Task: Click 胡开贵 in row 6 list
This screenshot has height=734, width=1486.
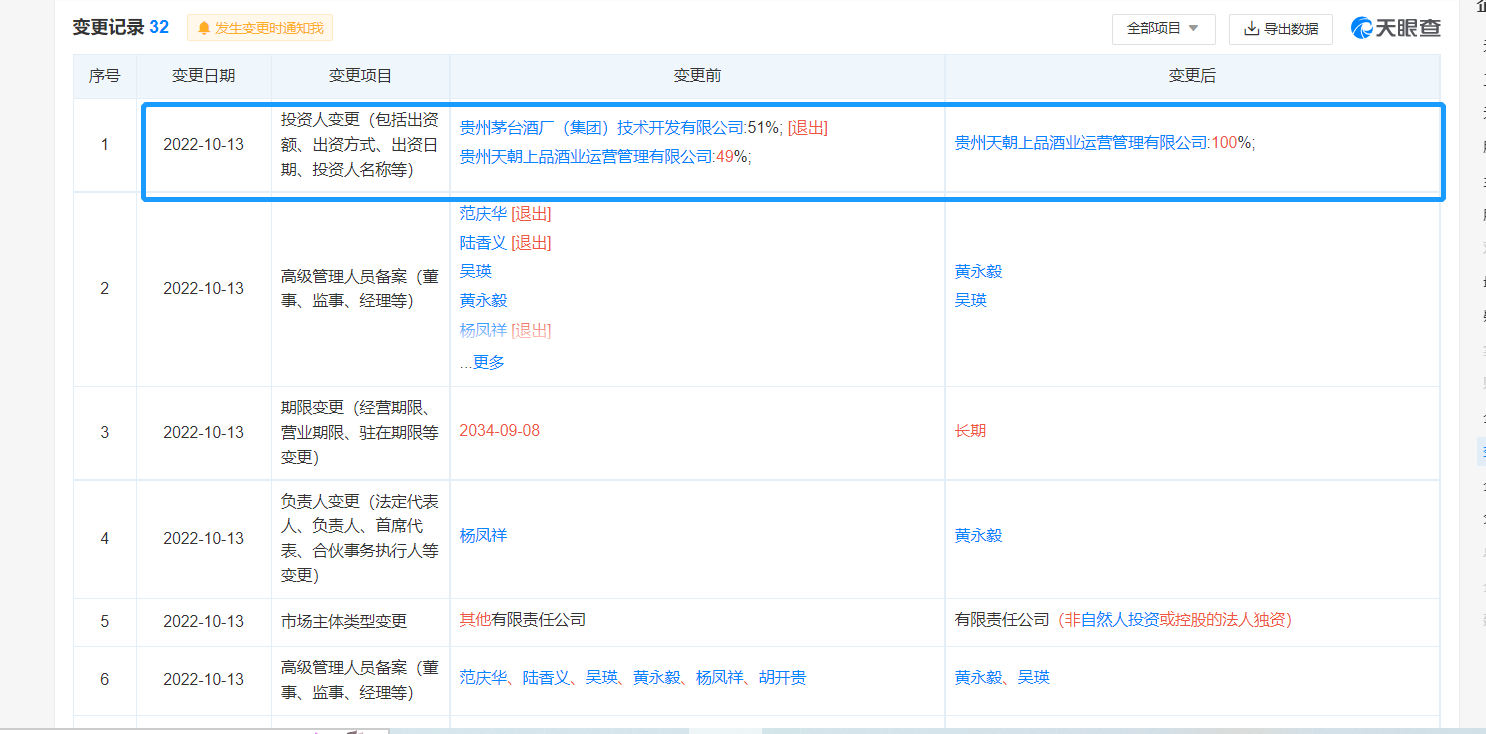Action: click(783, 677)
